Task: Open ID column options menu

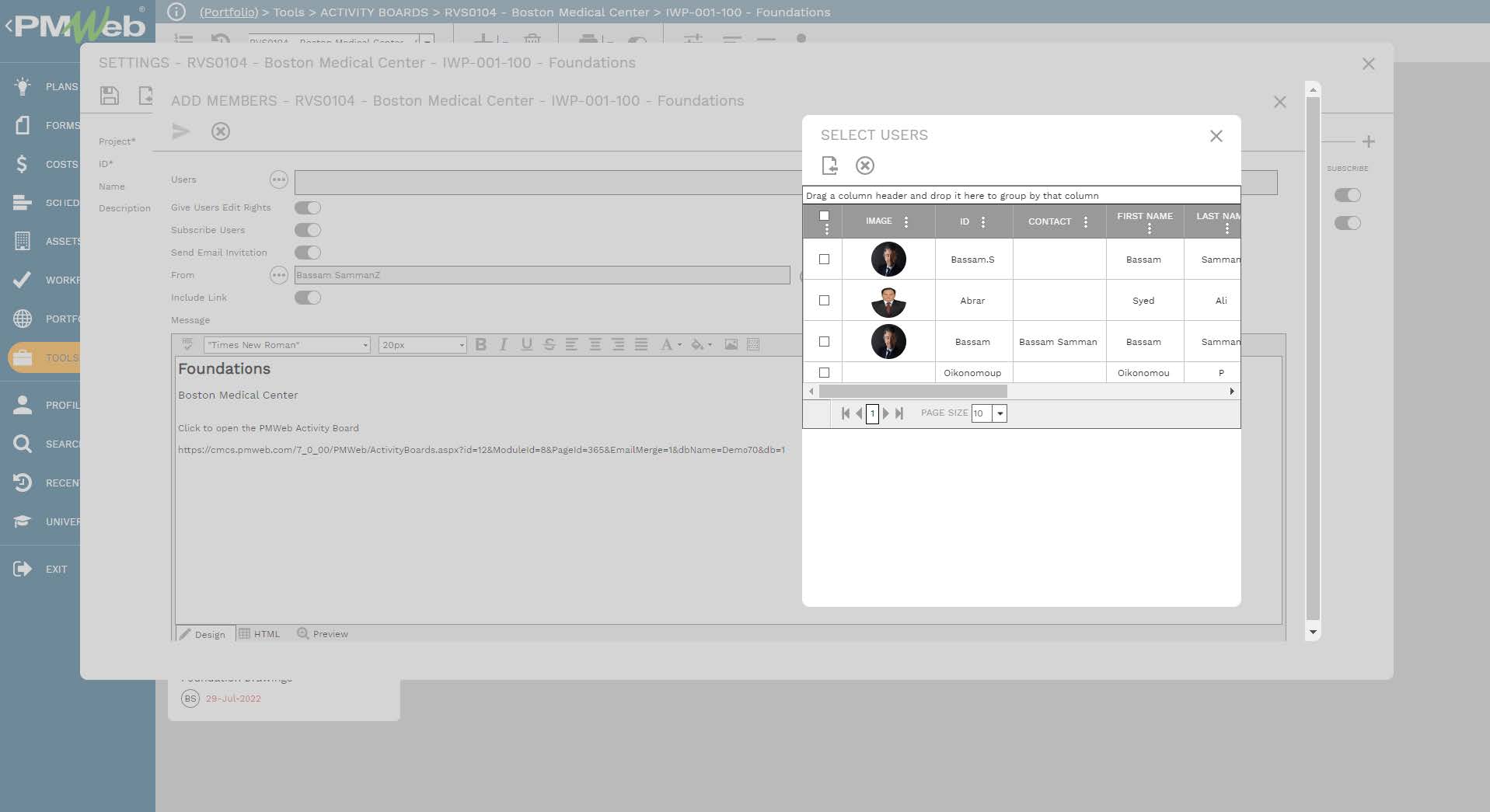Action: (x=983, y=222)
